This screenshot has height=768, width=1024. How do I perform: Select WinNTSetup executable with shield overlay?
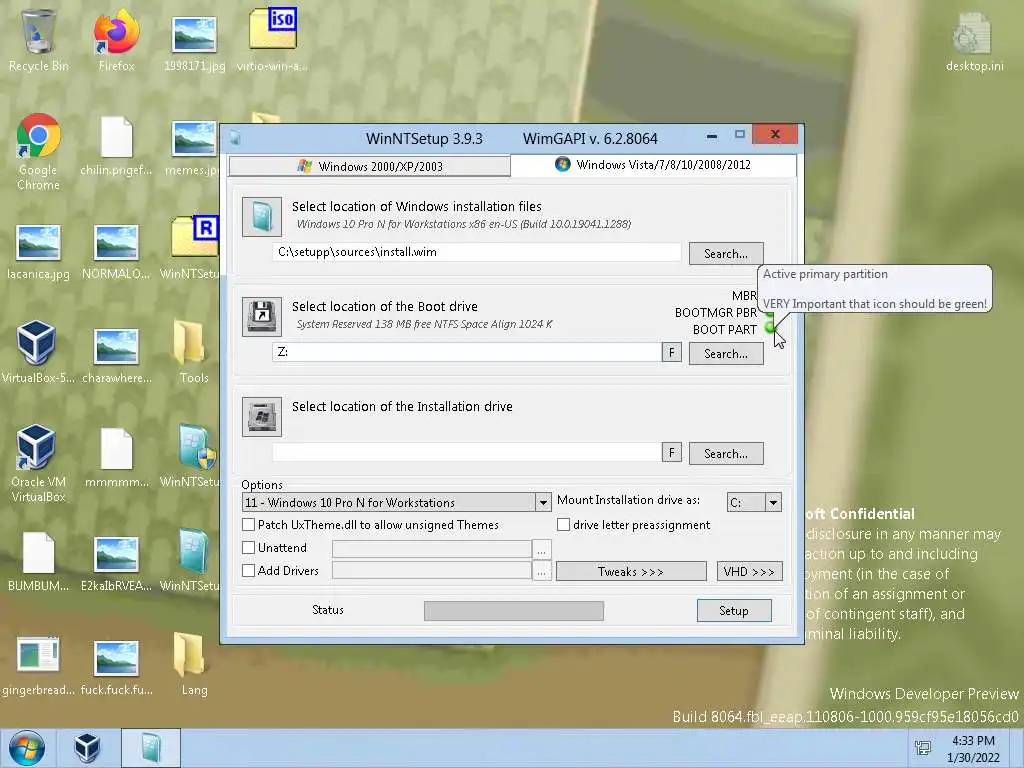(194, 456)
